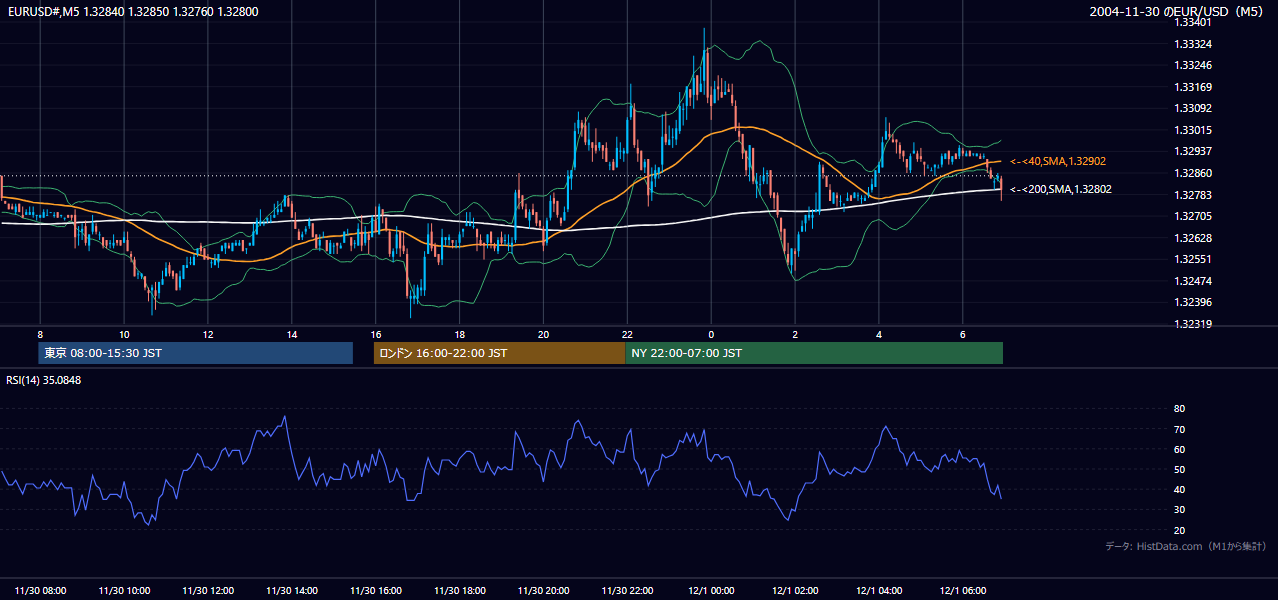1278x600 pixels.
Task: Click the 12/1 00:00 date label
Action: [712, 591]
